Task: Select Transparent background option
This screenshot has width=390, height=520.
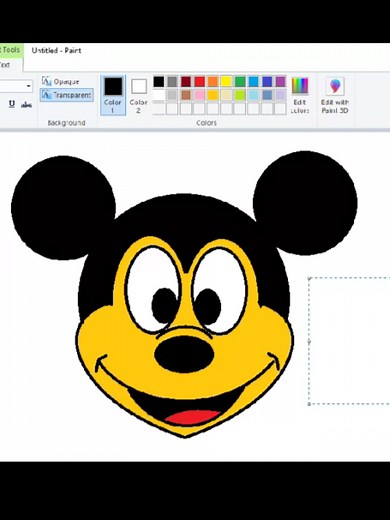Action: coord(67,95)
